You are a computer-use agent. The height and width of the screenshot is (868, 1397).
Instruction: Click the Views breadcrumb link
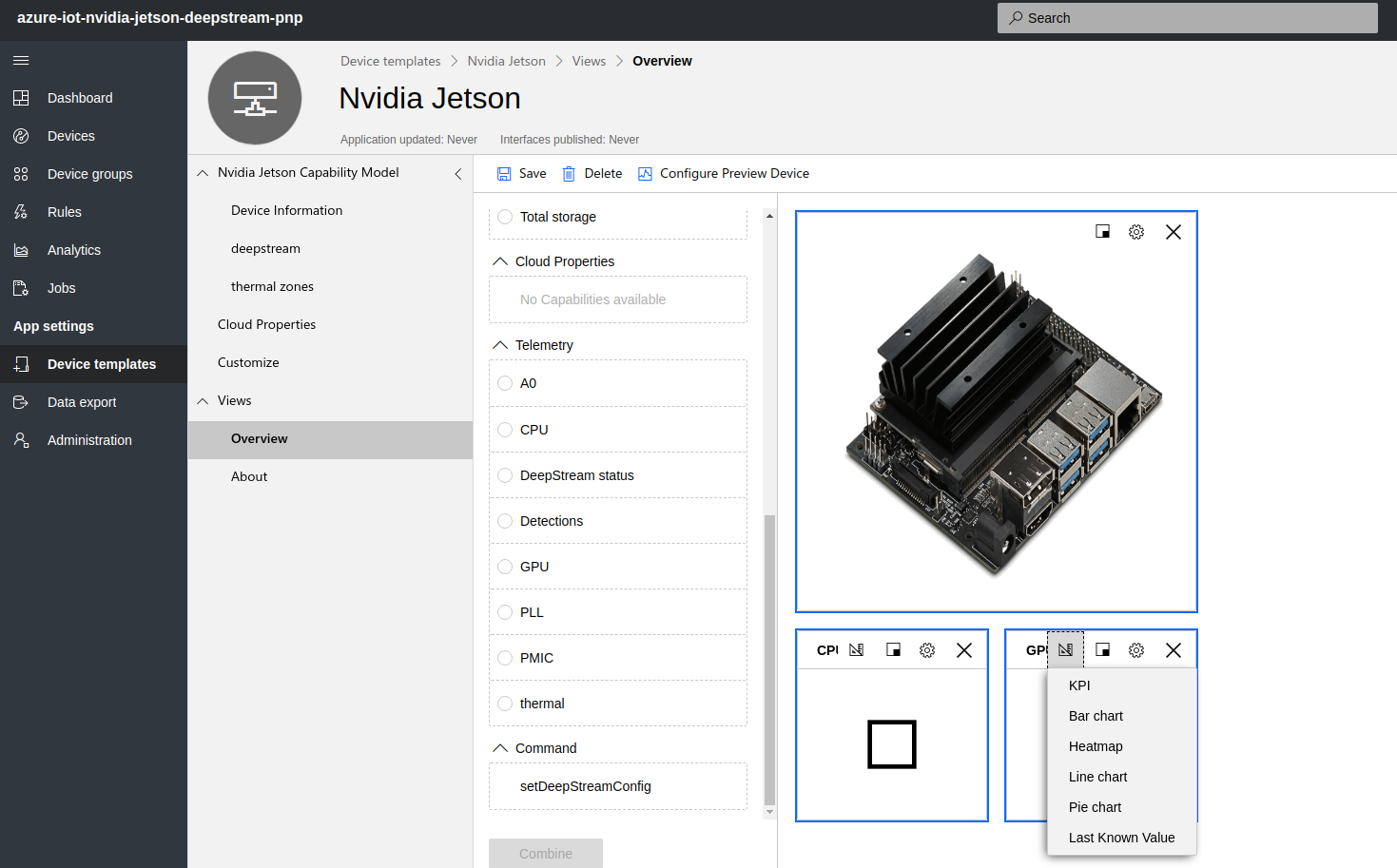click(x=589, y=61)
